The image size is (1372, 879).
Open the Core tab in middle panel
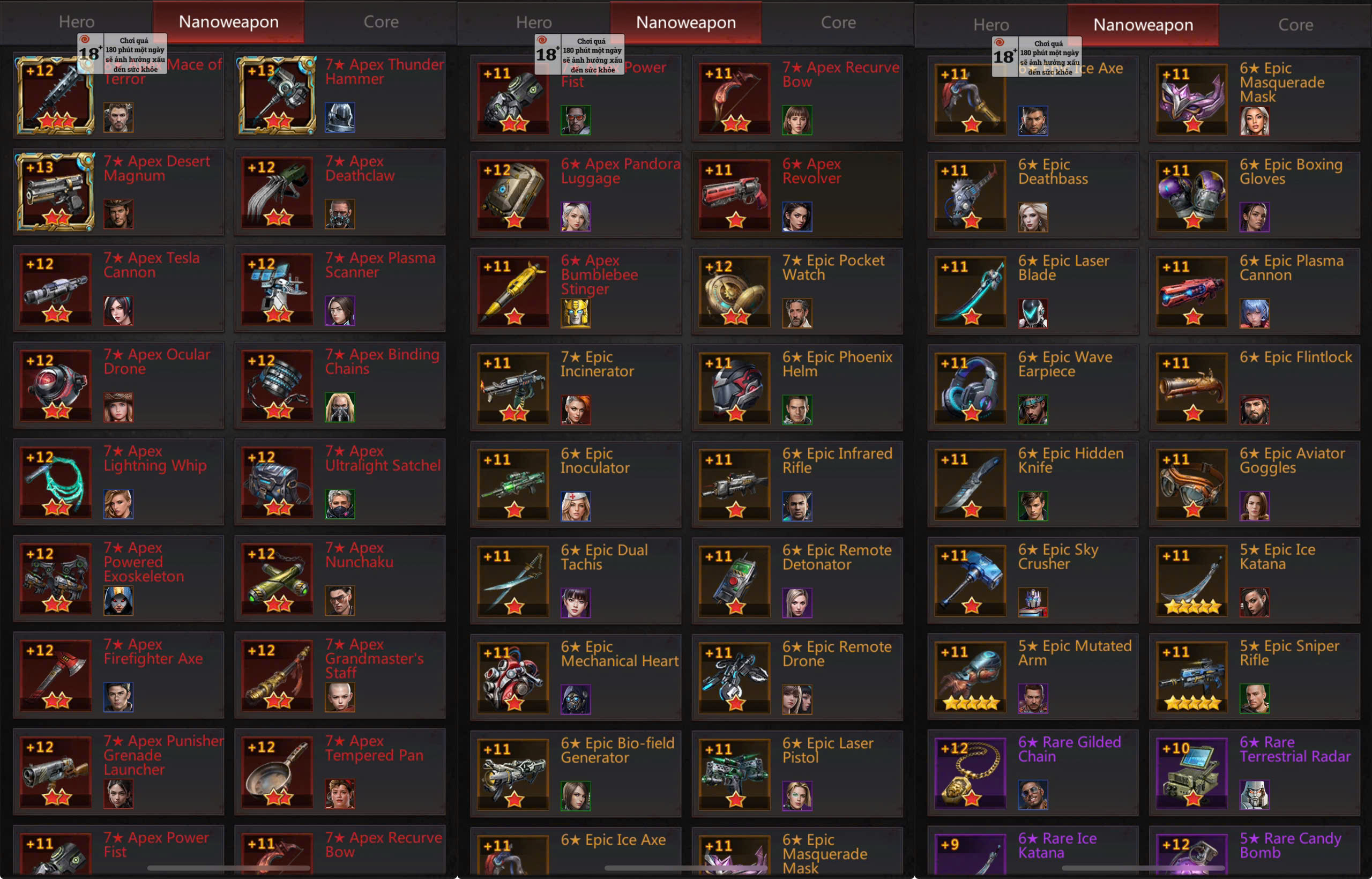pos(838,23)
